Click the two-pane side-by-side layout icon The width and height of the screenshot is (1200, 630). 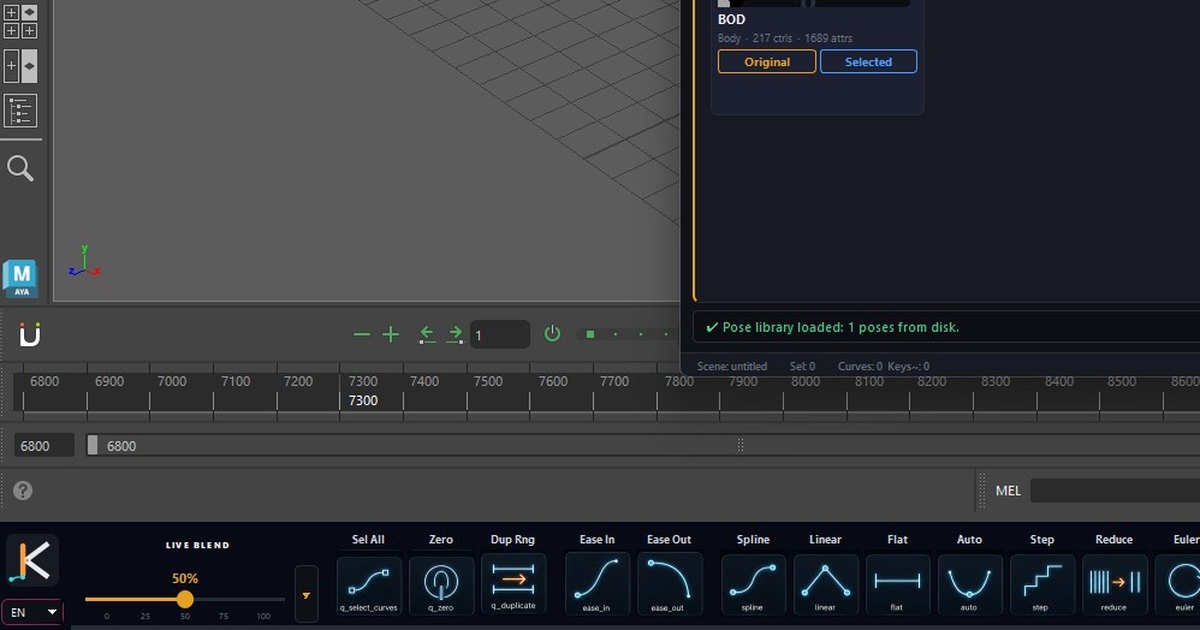point(20,66)
